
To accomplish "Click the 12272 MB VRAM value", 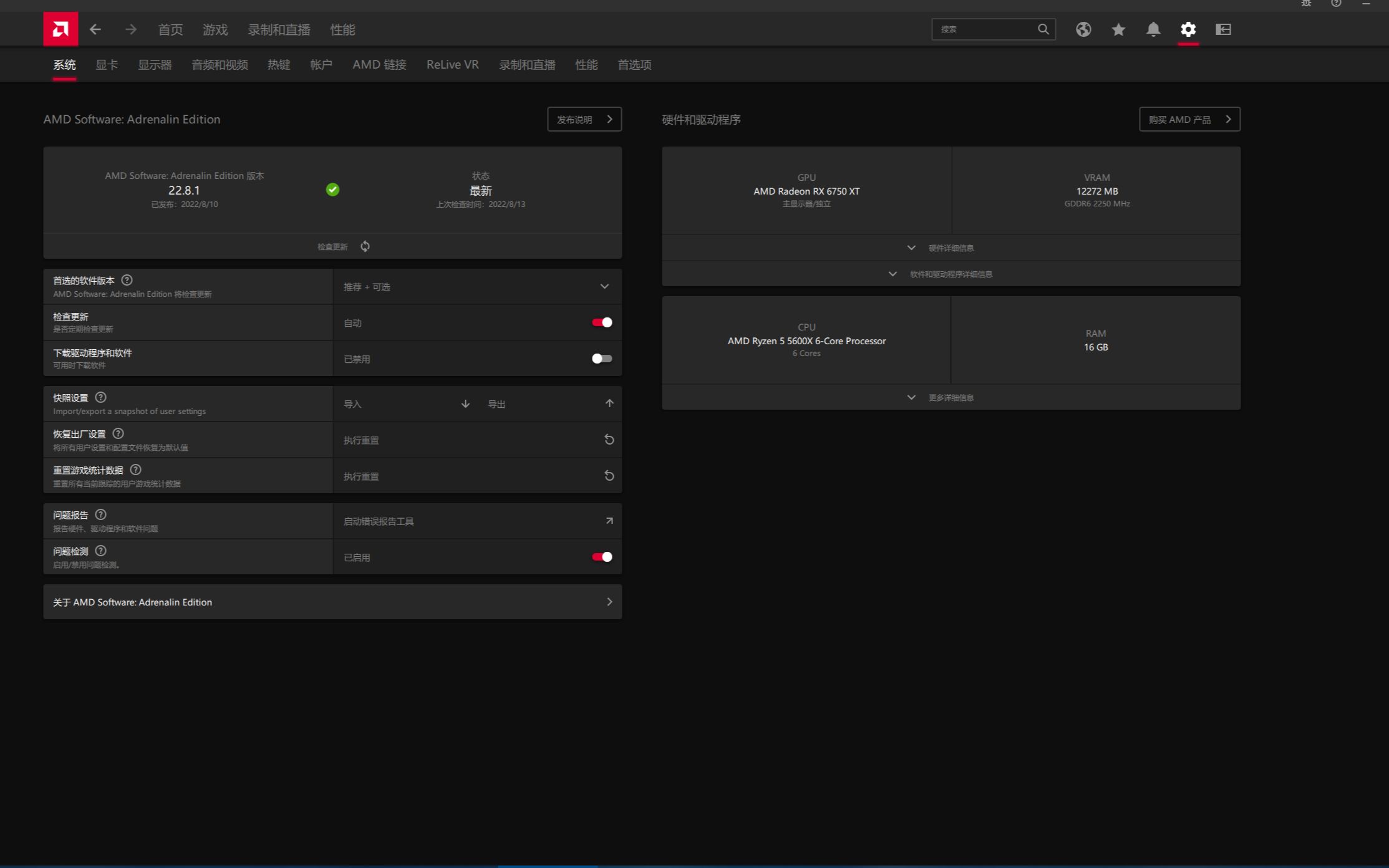I will (1097, 191).
